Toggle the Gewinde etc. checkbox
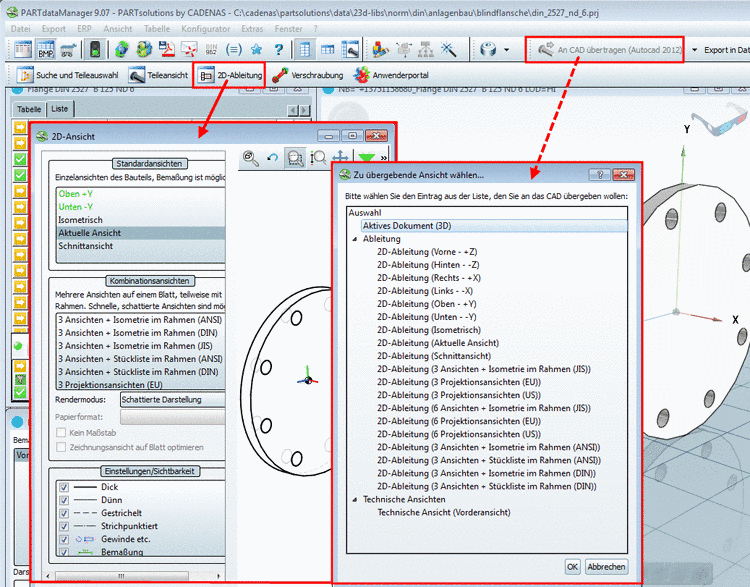 [x=64, y=539]
